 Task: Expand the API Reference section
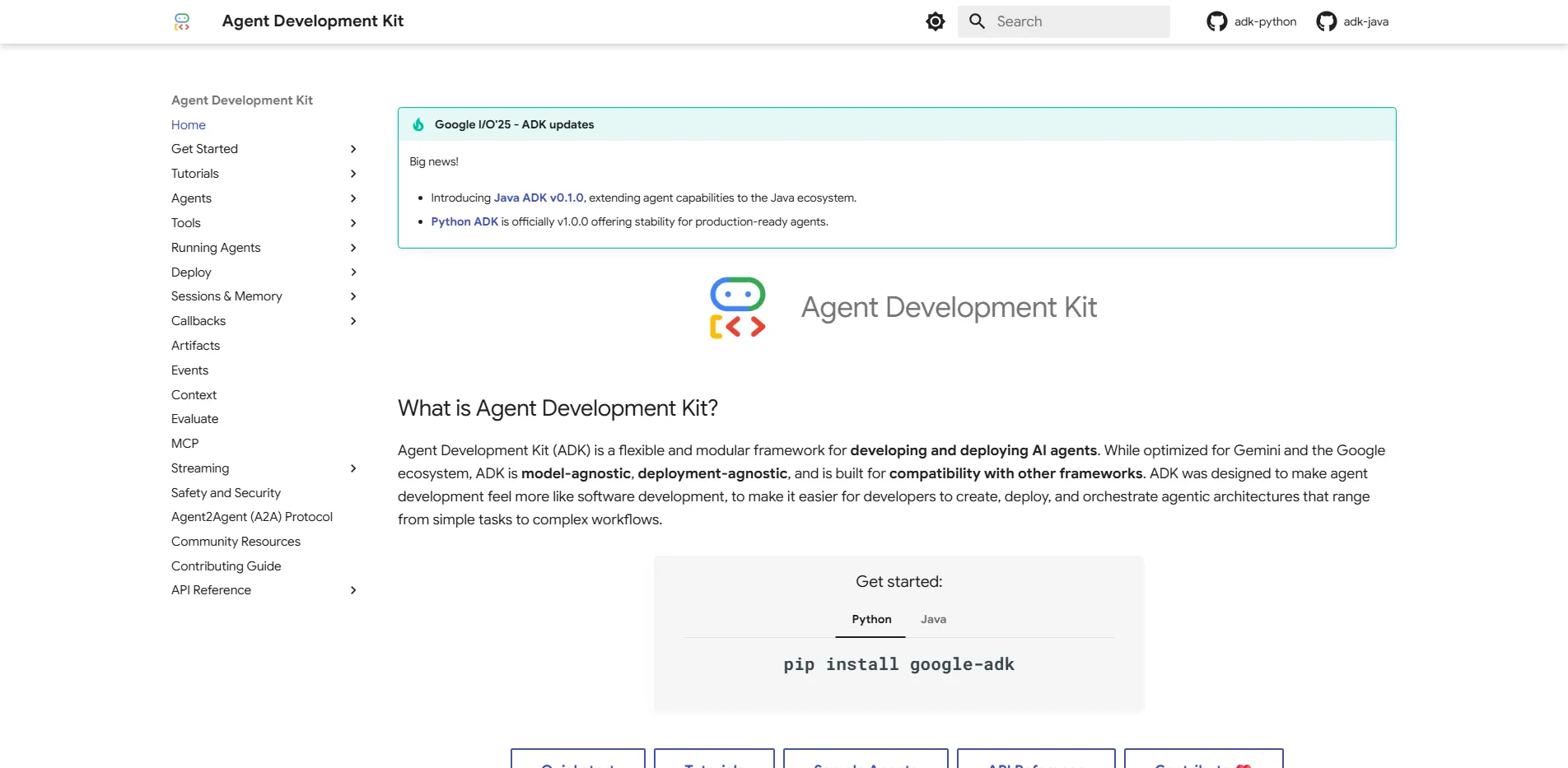pyautogui.click(x=353, y=589)
